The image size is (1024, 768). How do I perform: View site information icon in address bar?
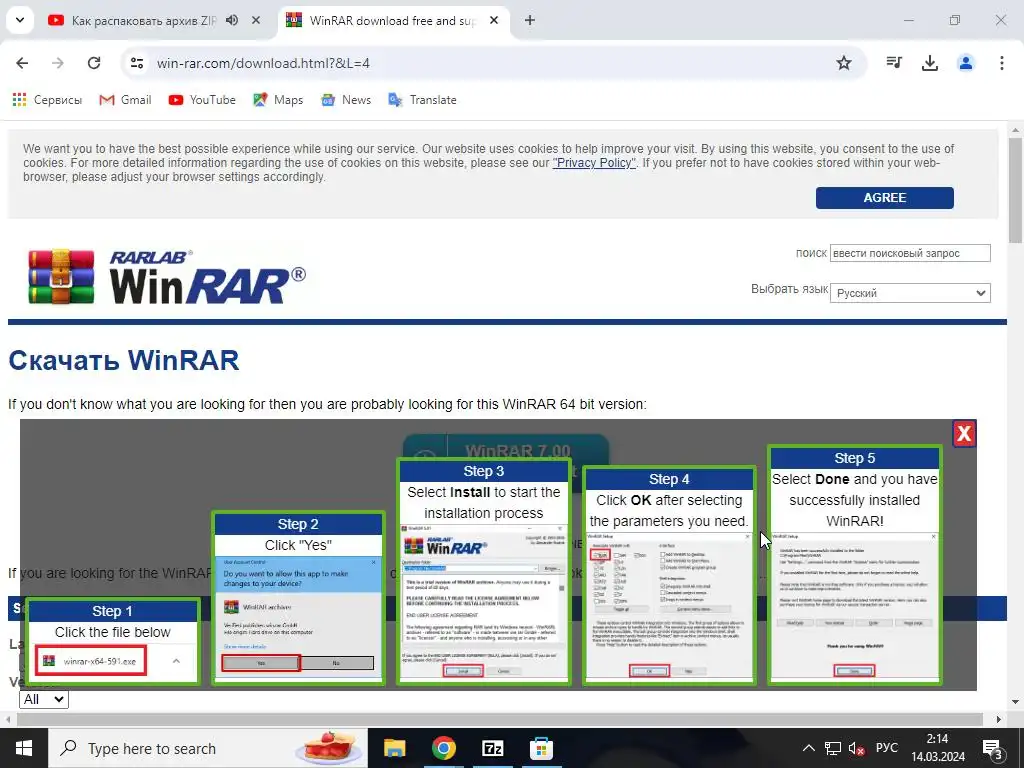136,63
